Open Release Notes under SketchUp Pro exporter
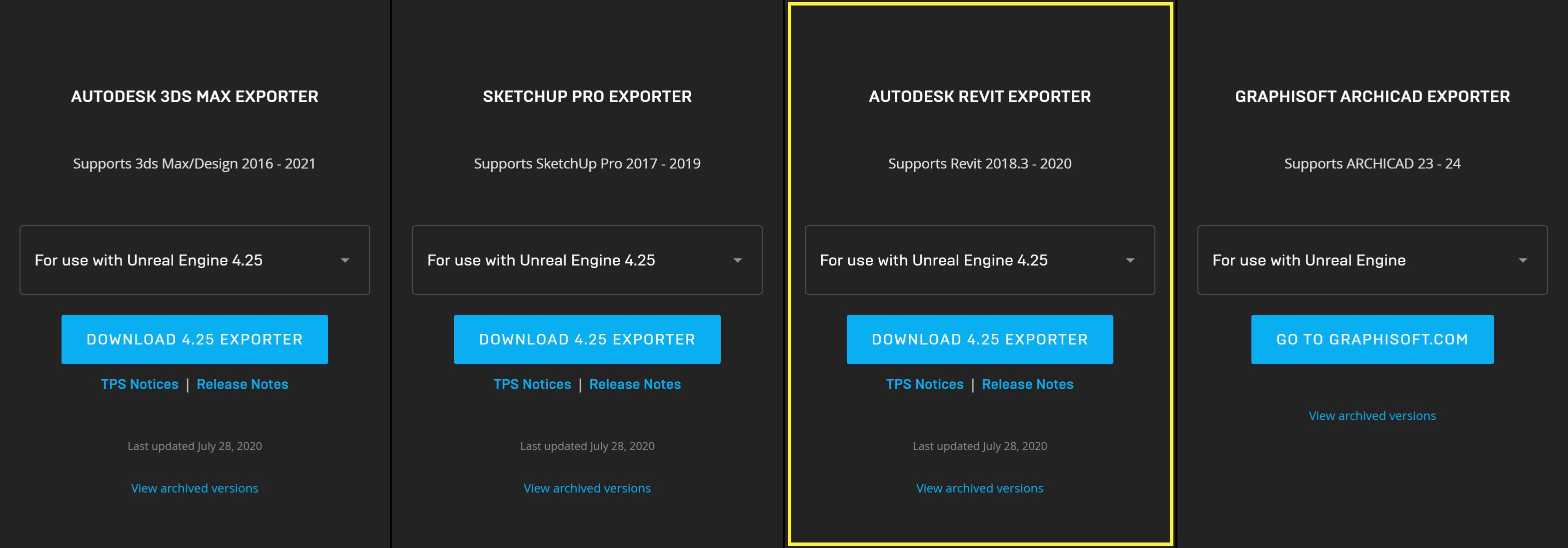This screenshot has width=1568, height=548. coord(635,384)
